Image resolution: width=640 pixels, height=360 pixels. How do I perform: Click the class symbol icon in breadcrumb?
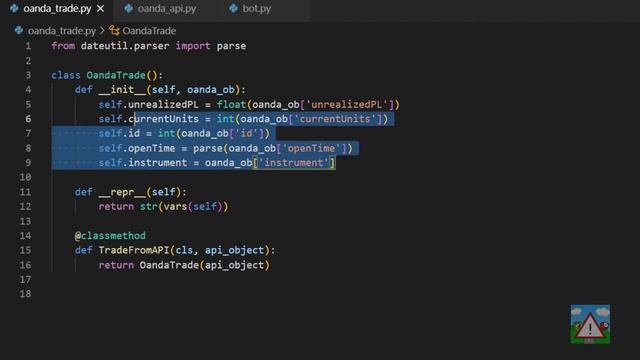(x=114, y=31)
